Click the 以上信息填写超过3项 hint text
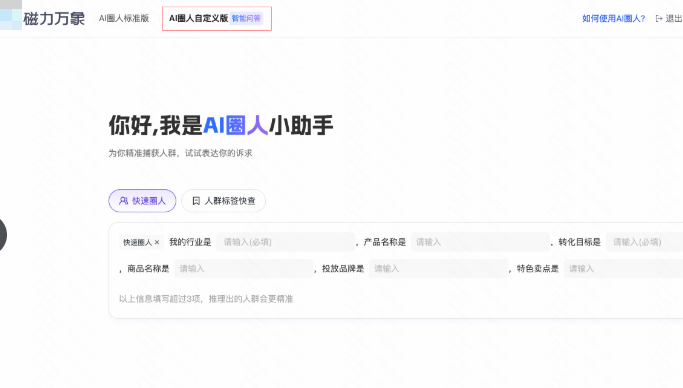This screenshot has width=683, height=388. pyautogui.click(x=206, y=299)
